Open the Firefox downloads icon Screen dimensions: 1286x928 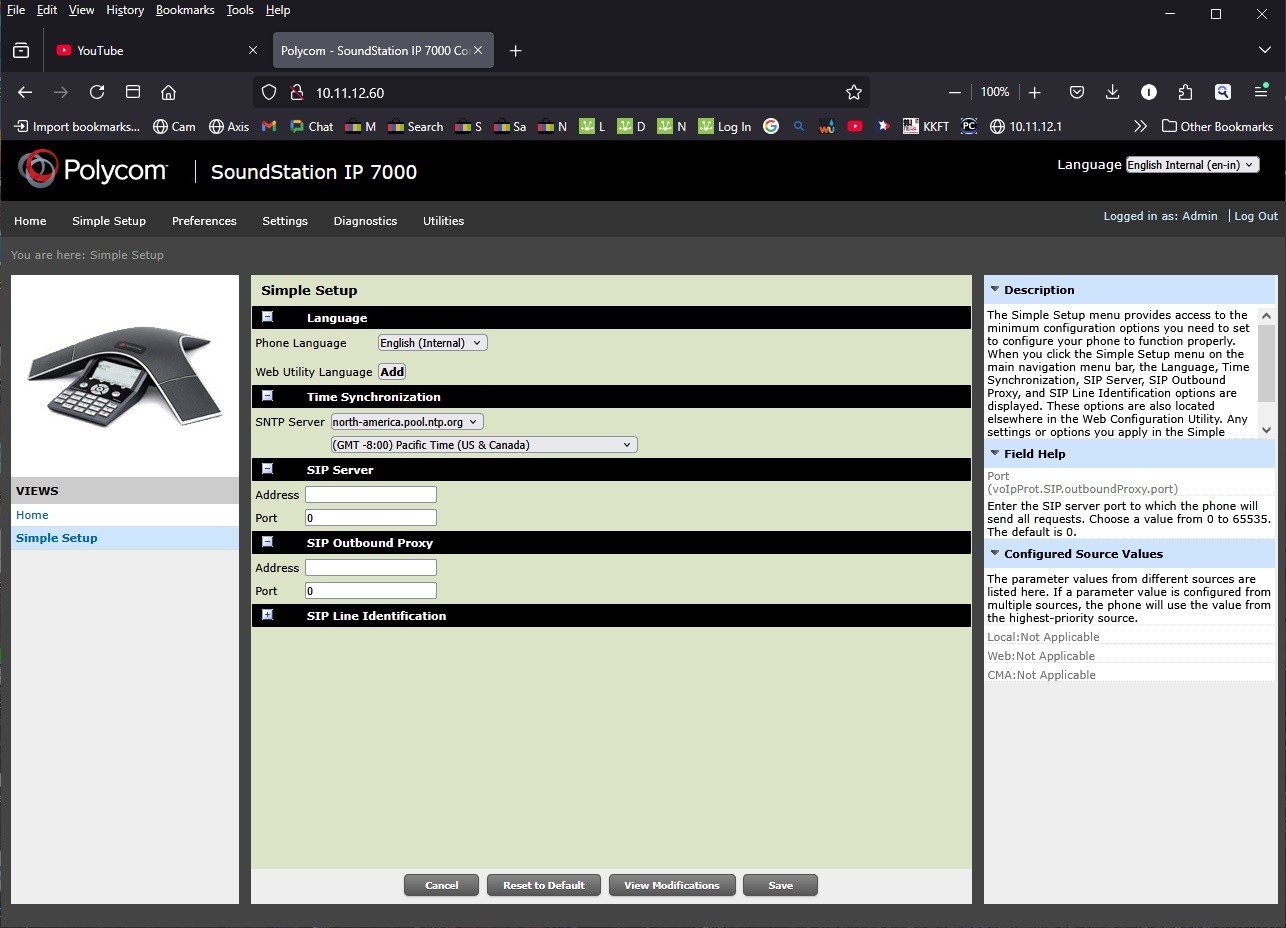click(x=1112, y=92)
